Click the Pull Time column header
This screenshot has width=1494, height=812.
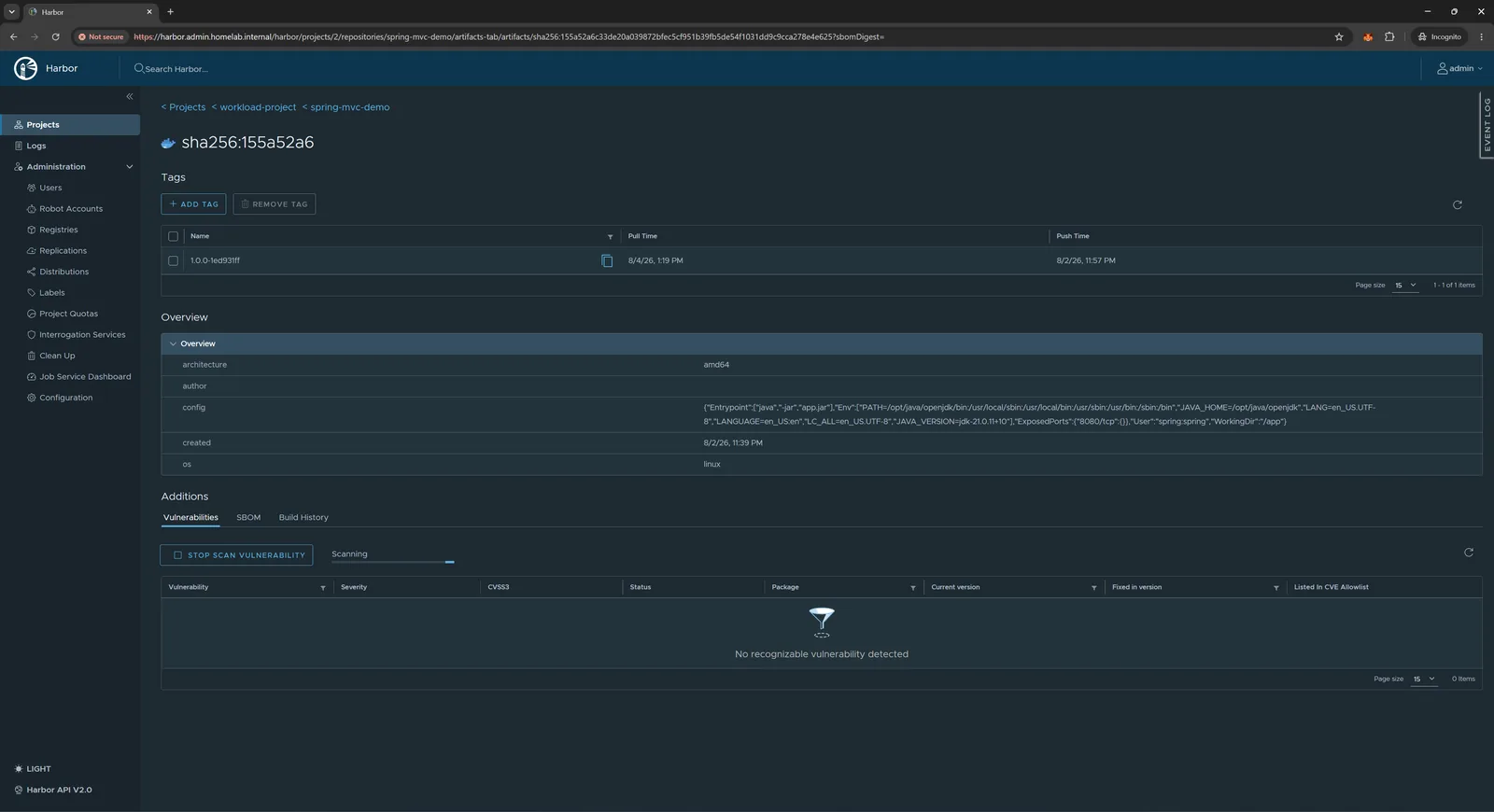(642, 236)
